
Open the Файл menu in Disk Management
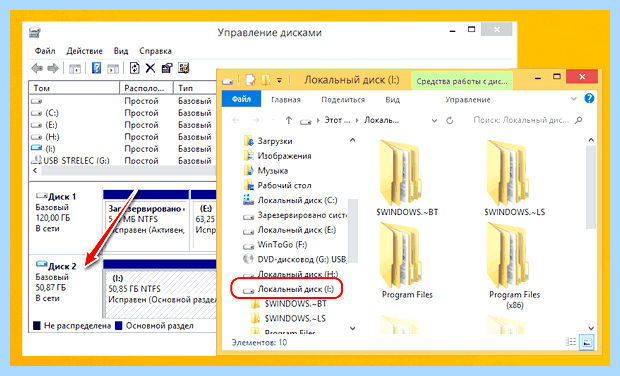[x=45, y=51]
